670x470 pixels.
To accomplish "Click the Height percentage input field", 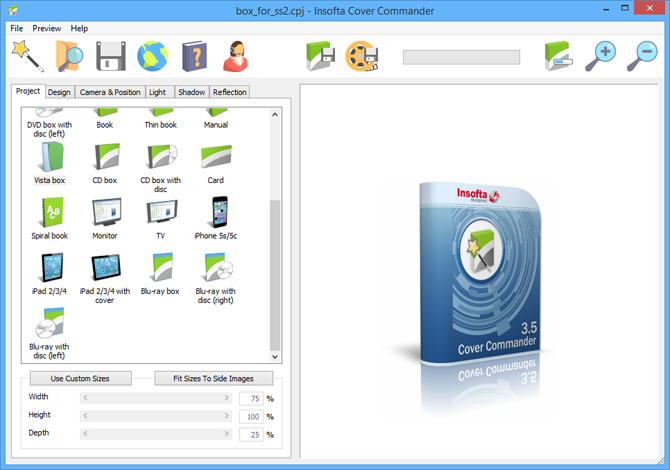I will pos(250,416).
